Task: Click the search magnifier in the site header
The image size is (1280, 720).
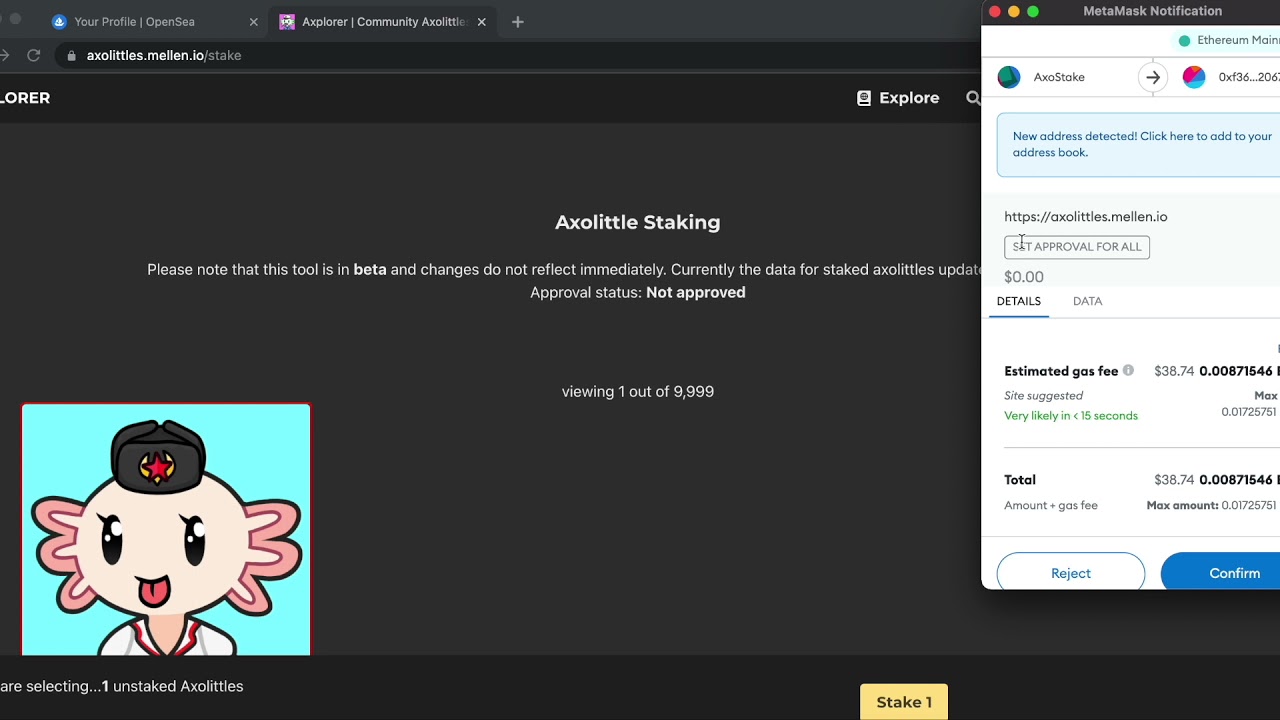Action: tap(973, 98)
